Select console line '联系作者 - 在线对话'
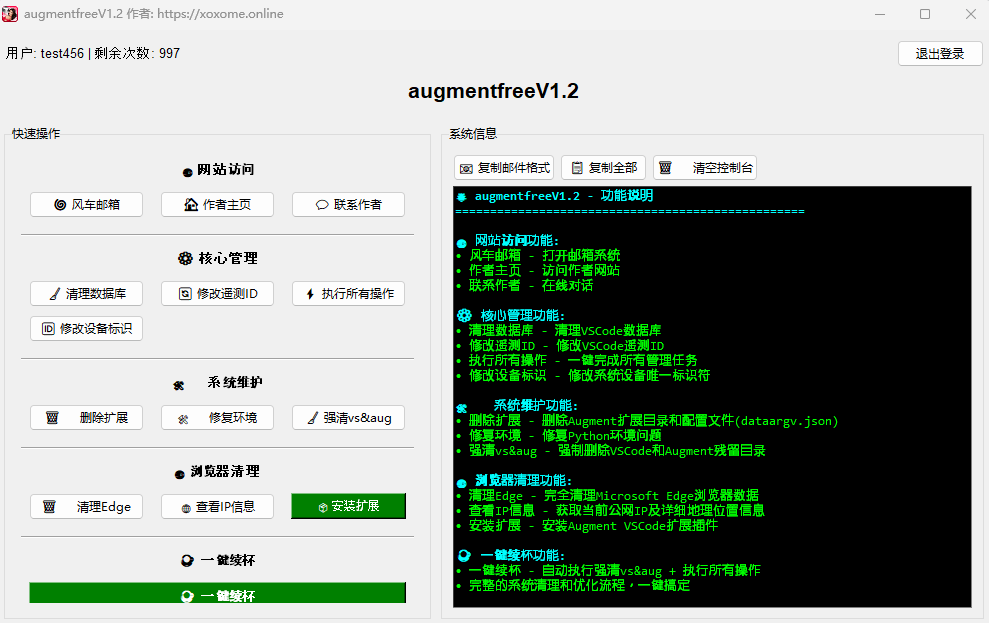This screenshot has height=623, width=989. pyautogui.click(x=531, y=286)
